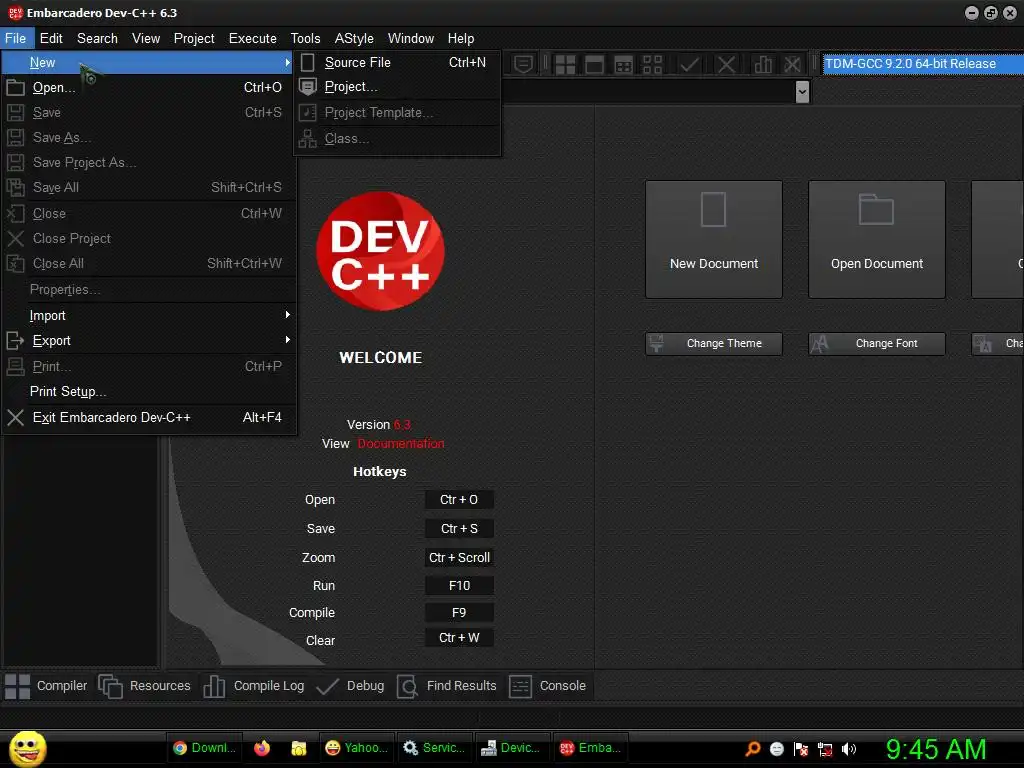This screenshot has width=1024, height=768.
Task: Open the Firefox taskbar icon
Action: (262, 748)
